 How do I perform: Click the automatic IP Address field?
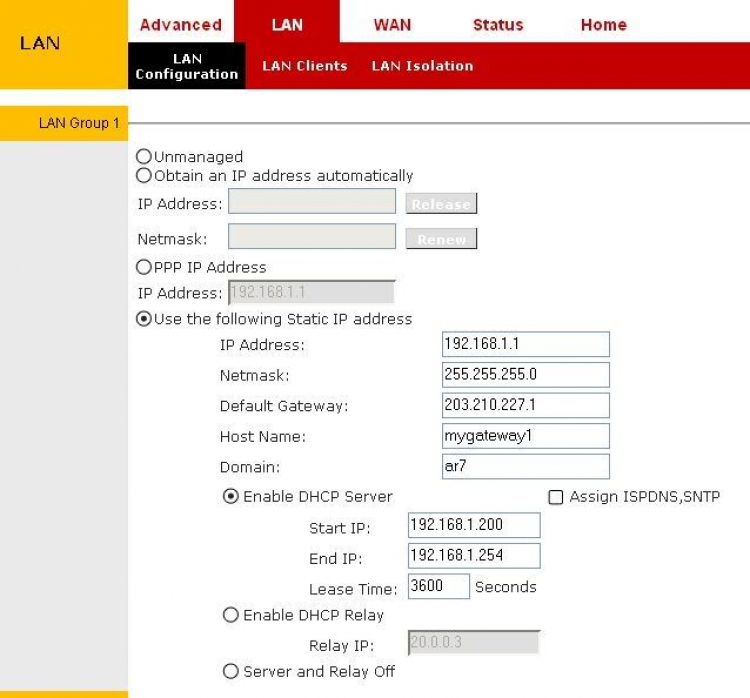tap(312, 201)
